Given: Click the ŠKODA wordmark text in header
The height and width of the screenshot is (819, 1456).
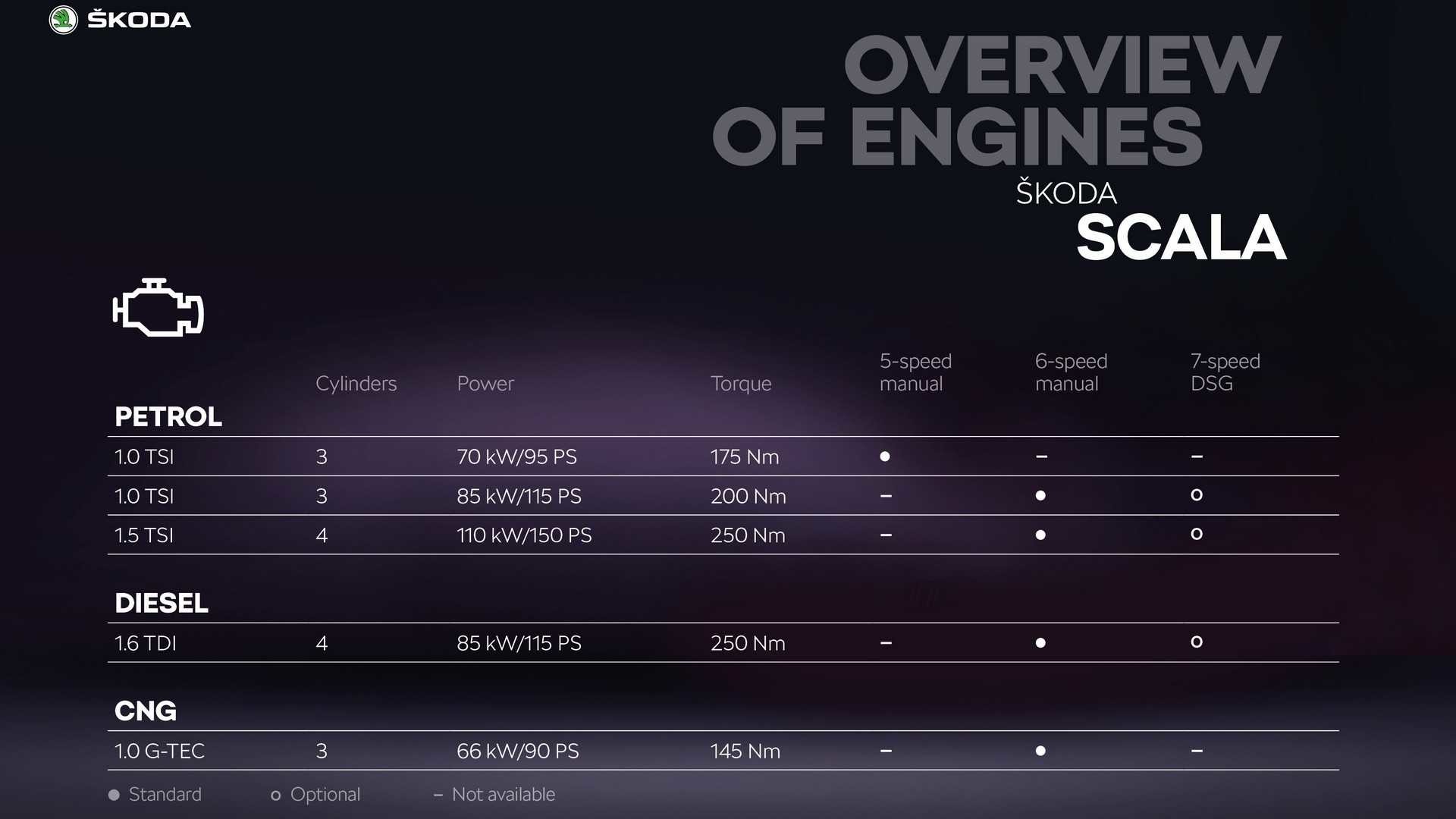Looking at the screenshot, I should point(140,20).
